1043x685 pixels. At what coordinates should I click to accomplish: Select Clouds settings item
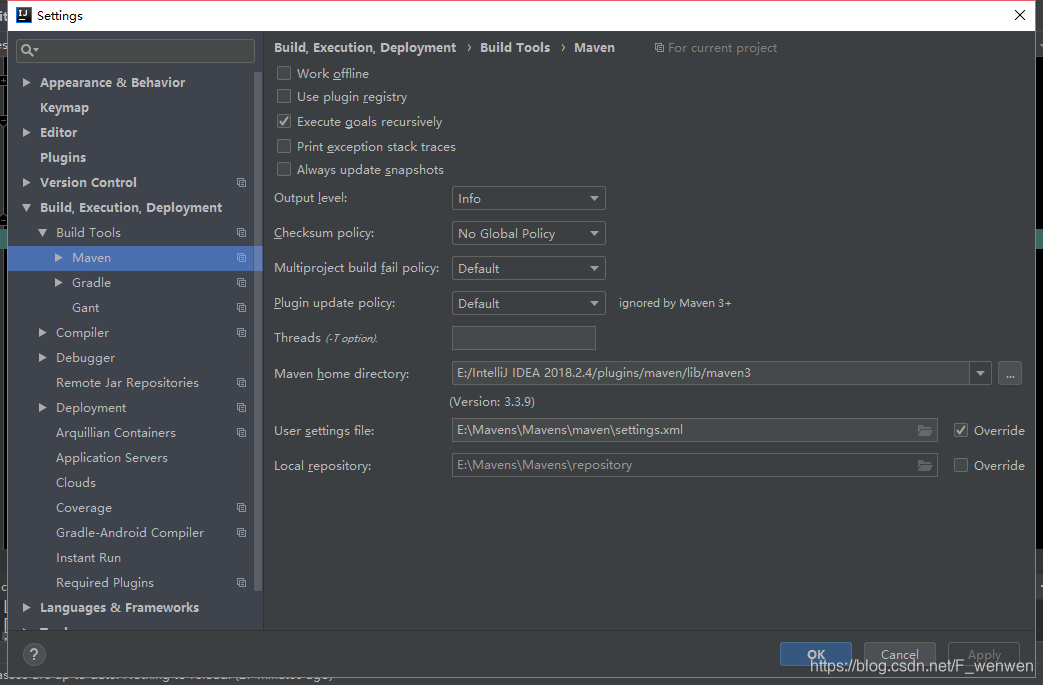76,483
